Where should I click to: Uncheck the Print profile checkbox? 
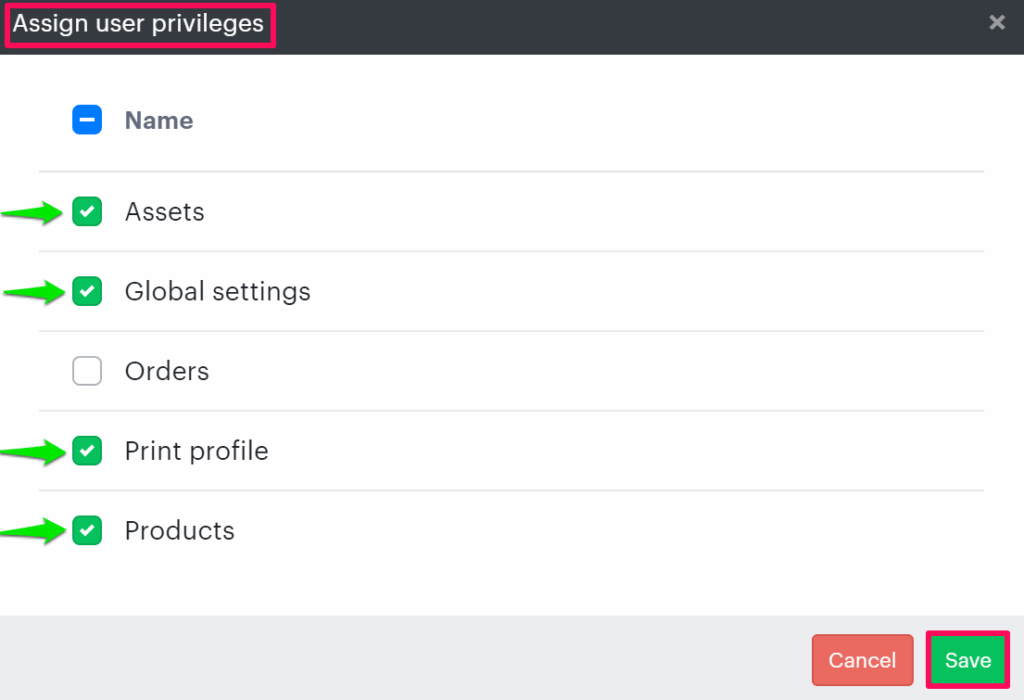point(87,452)
